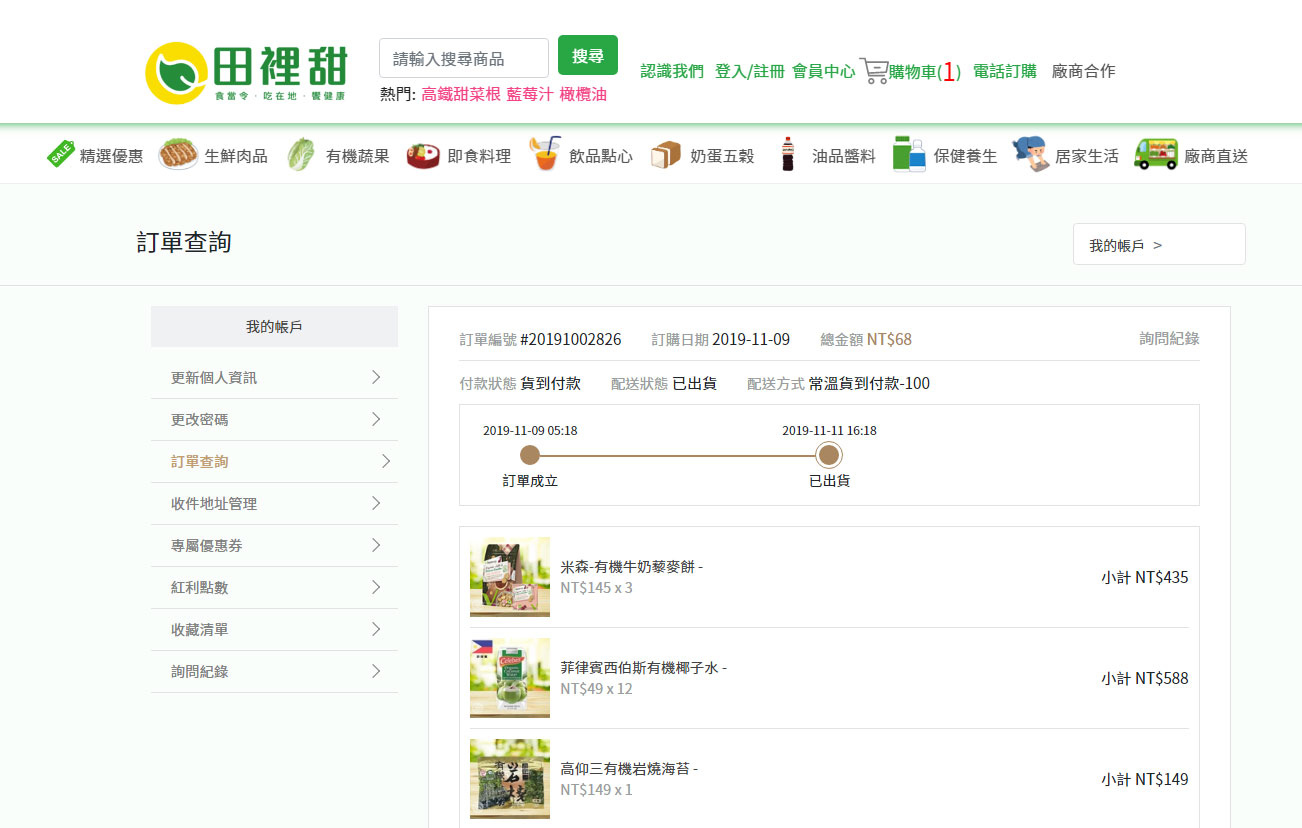Click the 登入/註冊 link
Viewport: 1302px width, 828px height.
pos(749,71)
